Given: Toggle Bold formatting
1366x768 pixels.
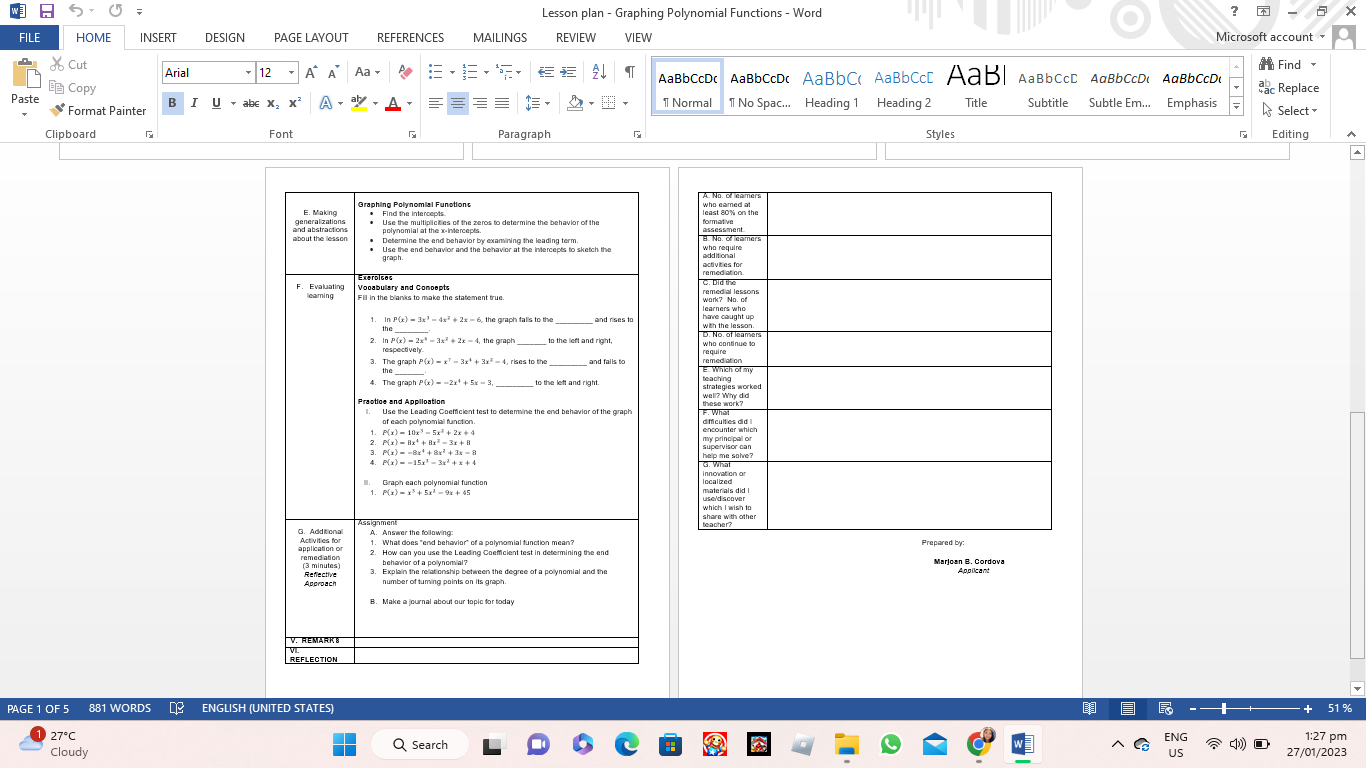Looking at the screenshot, I should [x=172, y=103].
